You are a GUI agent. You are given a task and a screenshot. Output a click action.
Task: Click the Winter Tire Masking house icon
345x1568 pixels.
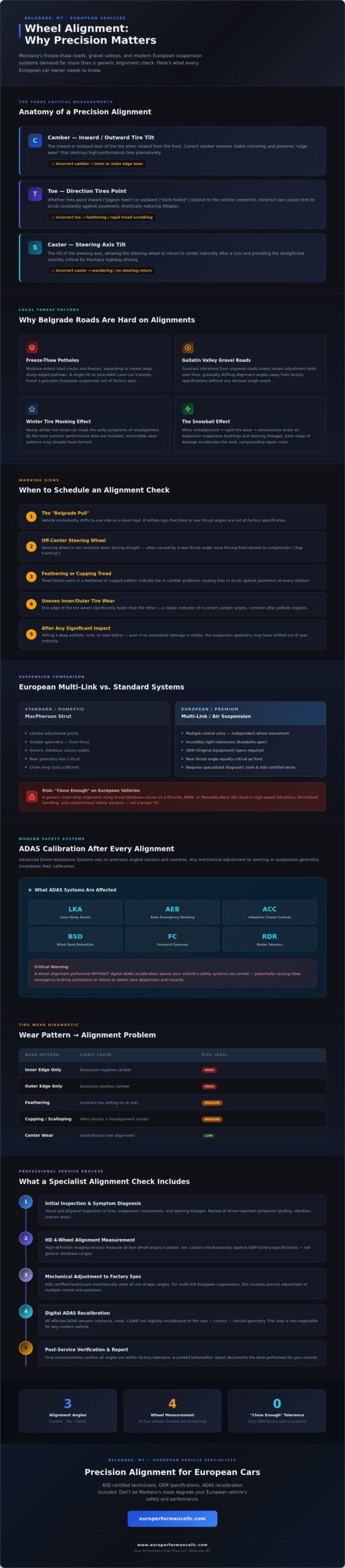[32, 409]
